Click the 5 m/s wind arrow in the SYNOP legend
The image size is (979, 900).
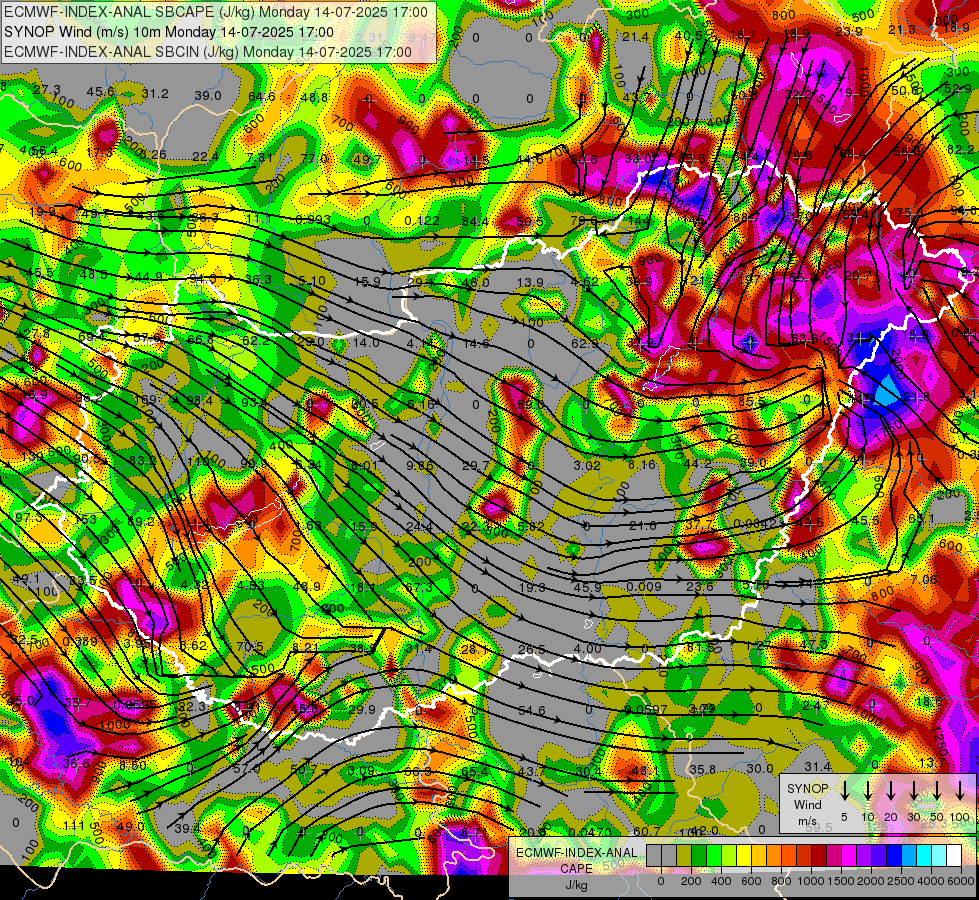844,790
